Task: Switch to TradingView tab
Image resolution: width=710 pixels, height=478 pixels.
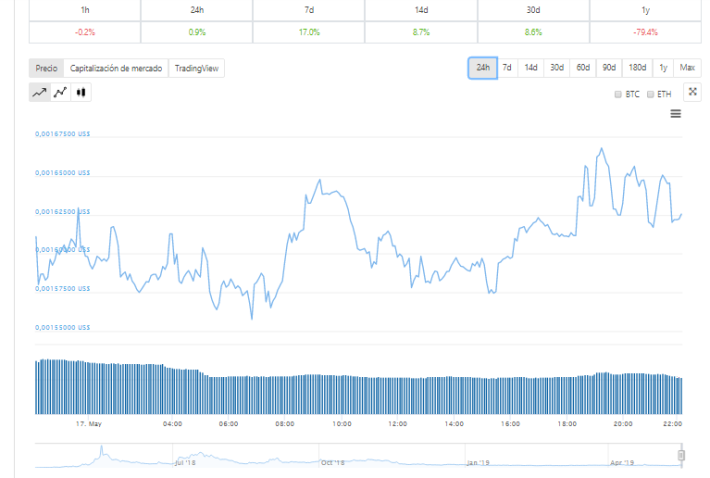Action: [197, 68]
